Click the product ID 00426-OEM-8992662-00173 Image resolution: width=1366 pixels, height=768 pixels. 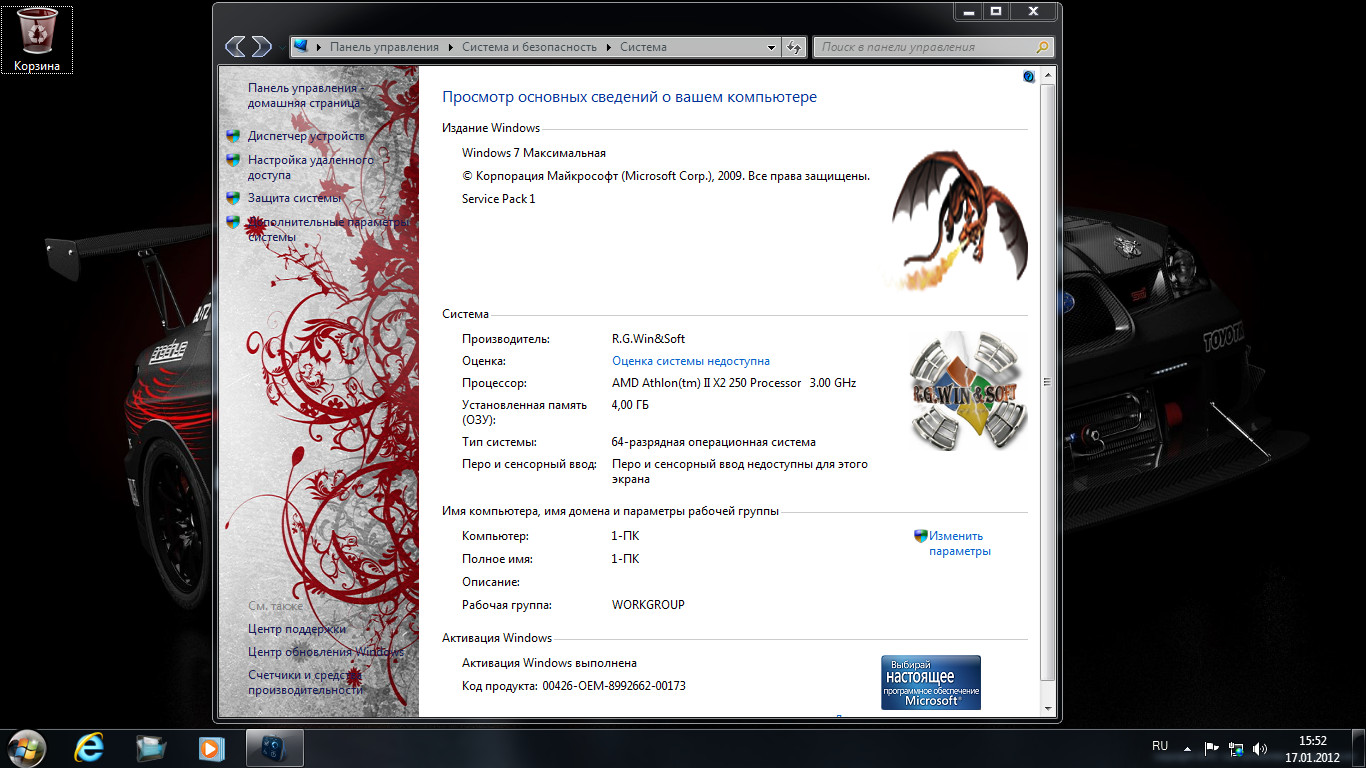click(614, 686)
